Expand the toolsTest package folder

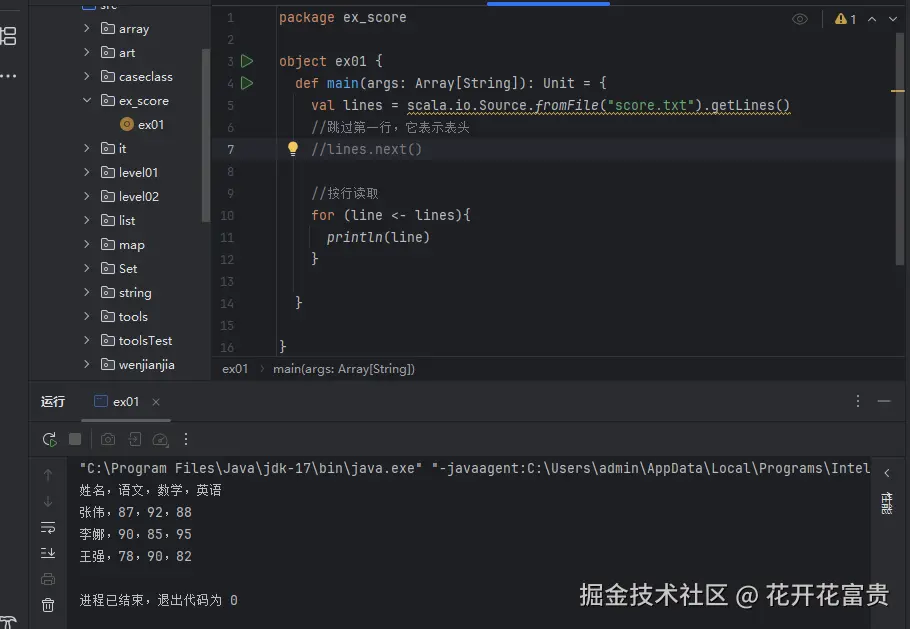tap(87, 340)
